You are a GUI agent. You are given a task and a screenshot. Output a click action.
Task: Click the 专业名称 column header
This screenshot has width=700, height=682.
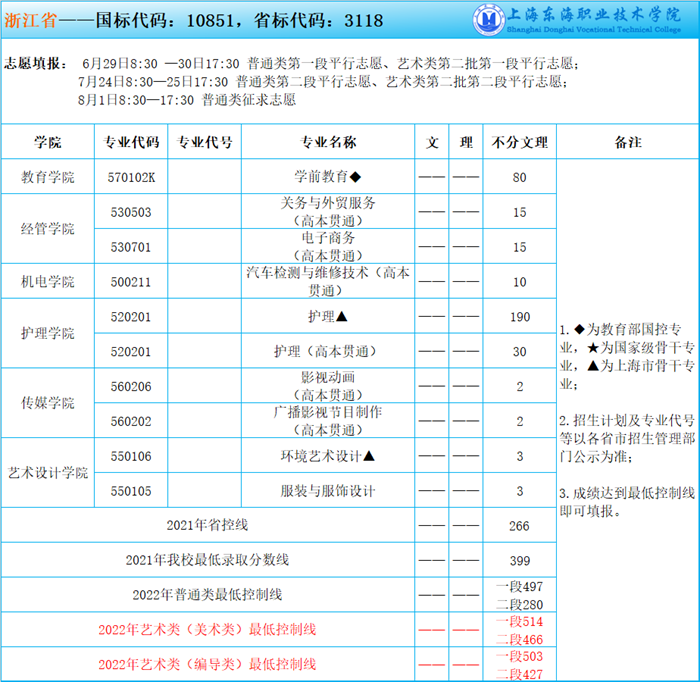click(327, 142)
